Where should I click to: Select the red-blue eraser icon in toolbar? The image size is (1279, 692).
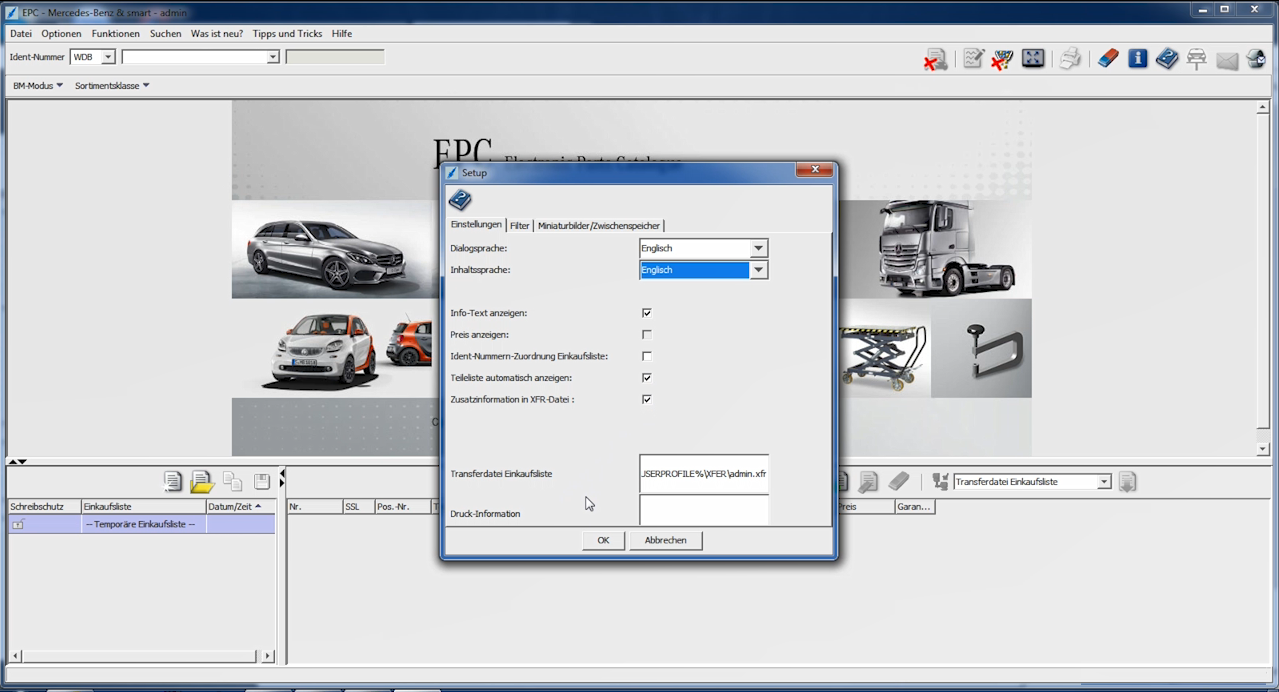[x=1107, y=59]
